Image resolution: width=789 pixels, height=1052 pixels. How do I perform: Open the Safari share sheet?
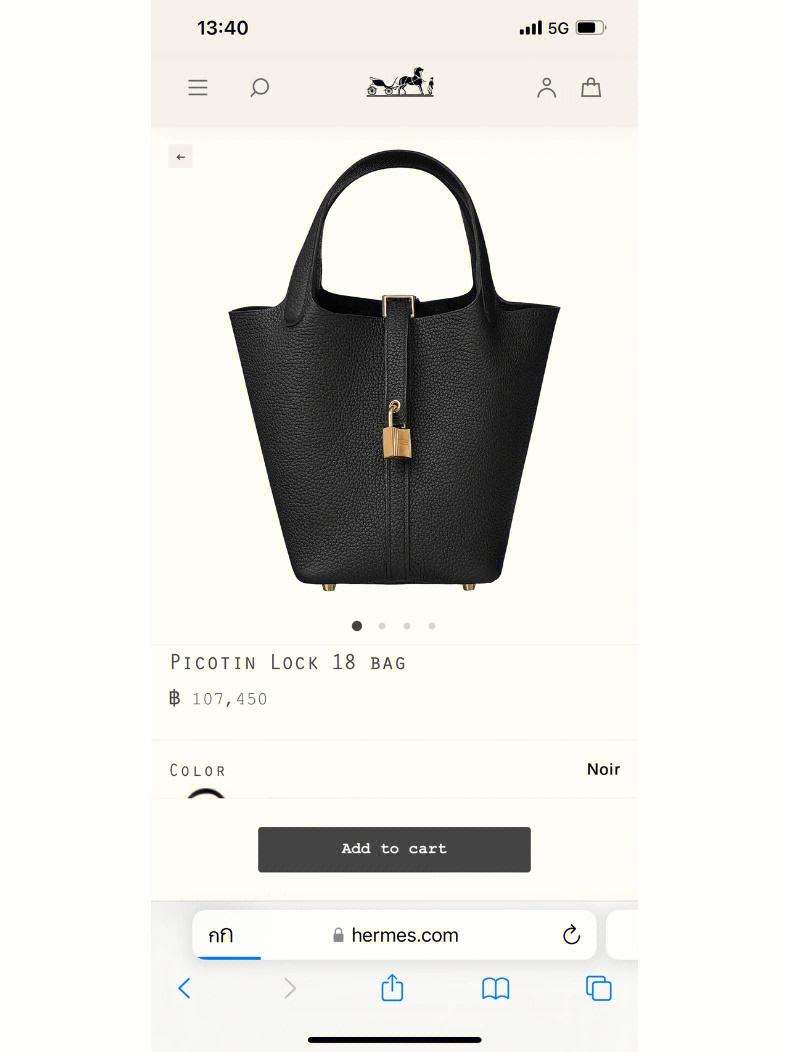392,988
